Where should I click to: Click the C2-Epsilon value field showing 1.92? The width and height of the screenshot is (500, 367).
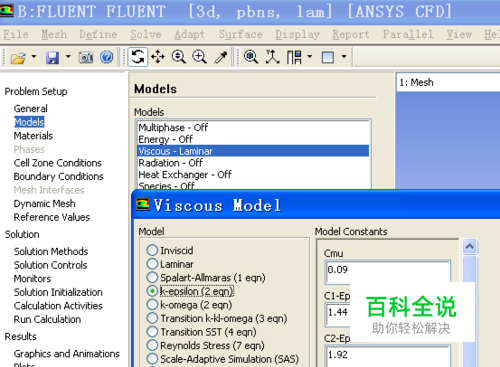click(x=388, y=356)
